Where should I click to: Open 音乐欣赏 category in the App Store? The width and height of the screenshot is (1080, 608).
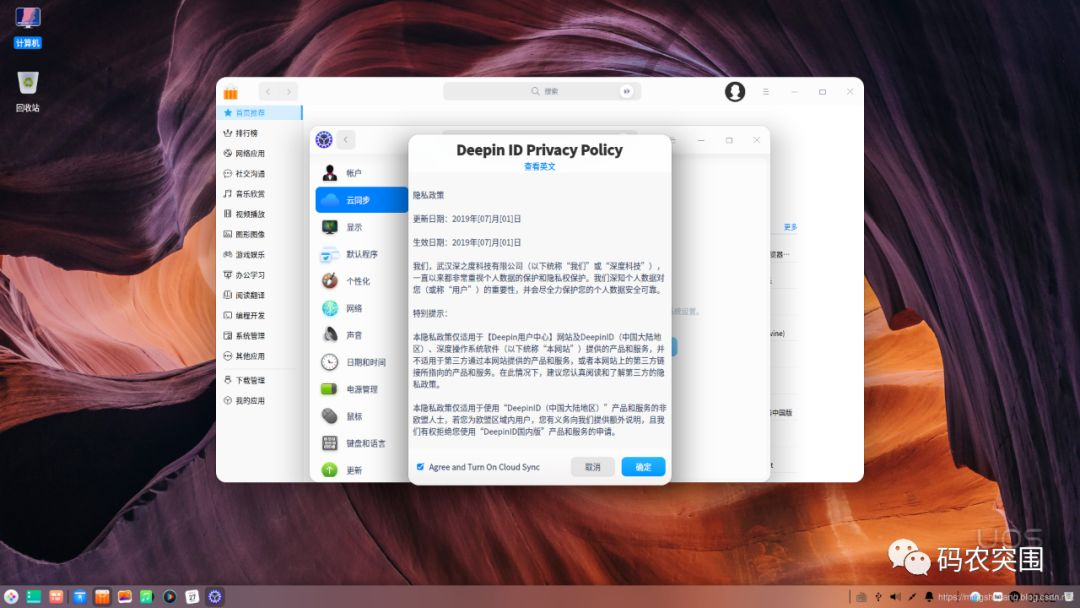260,193
